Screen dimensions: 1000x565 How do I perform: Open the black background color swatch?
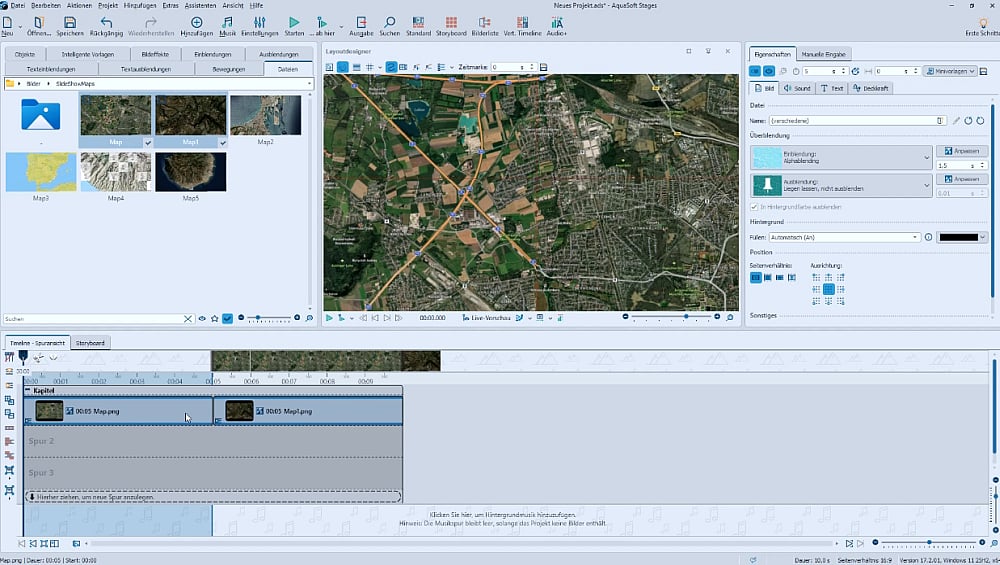pos(958,237)
